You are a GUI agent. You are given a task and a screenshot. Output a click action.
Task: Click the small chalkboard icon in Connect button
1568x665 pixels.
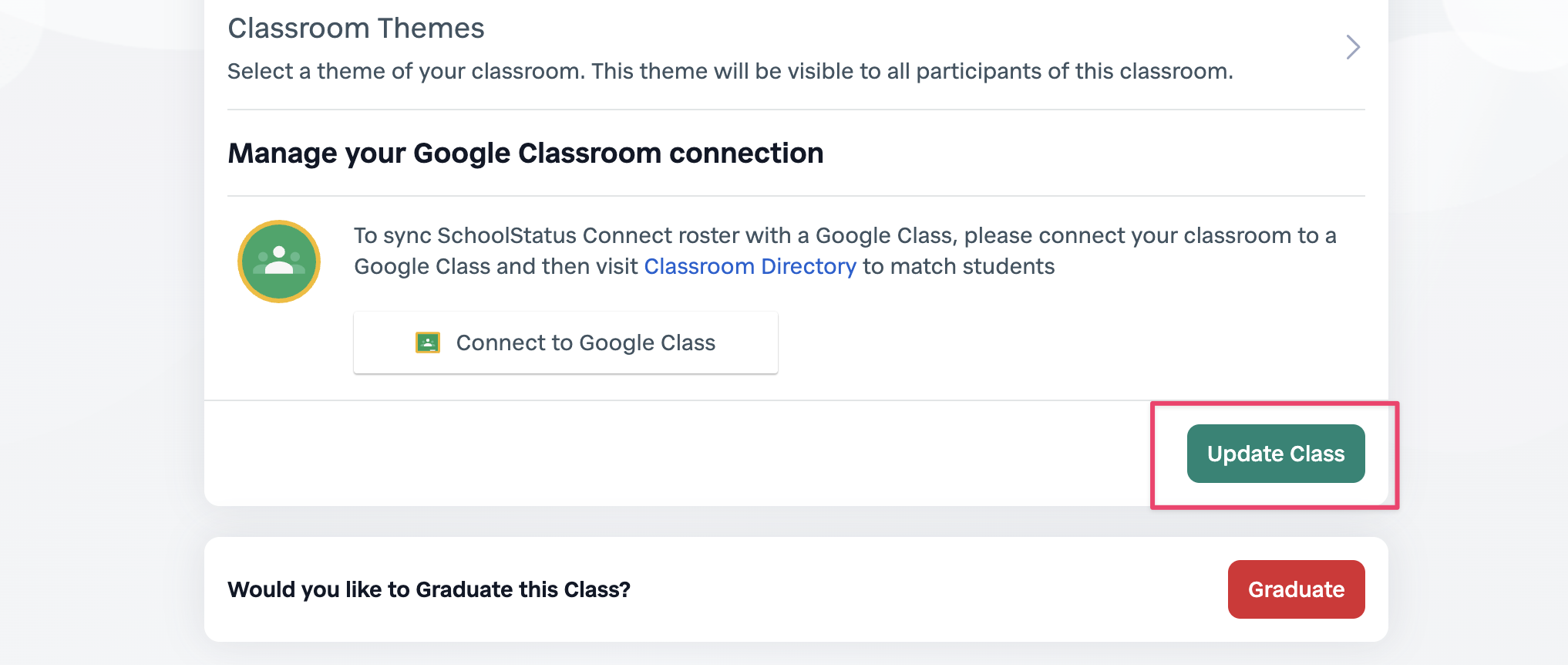pyautogui.click(x=428, y=343)
